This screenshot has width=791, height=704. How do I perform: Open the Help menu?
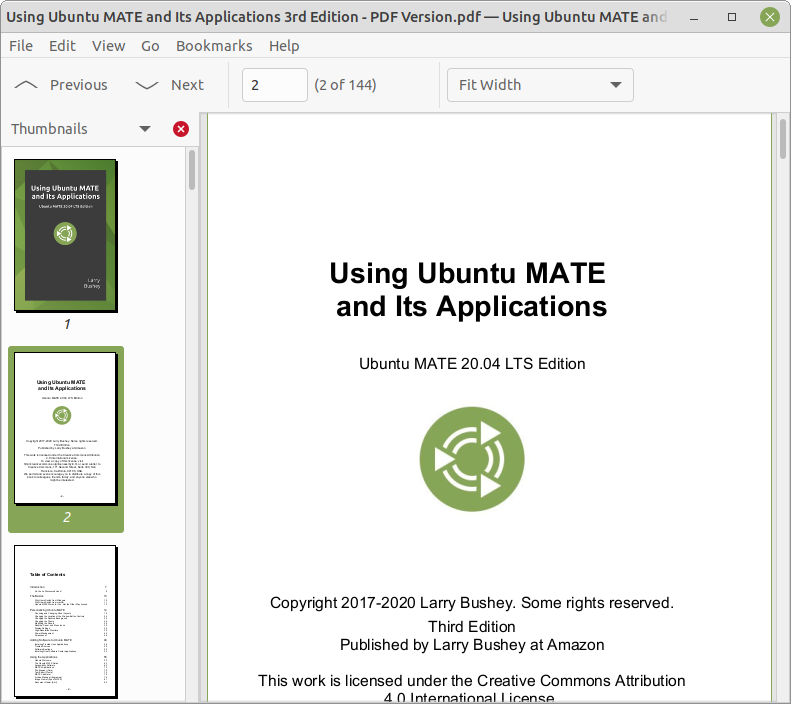coord(284,46)
